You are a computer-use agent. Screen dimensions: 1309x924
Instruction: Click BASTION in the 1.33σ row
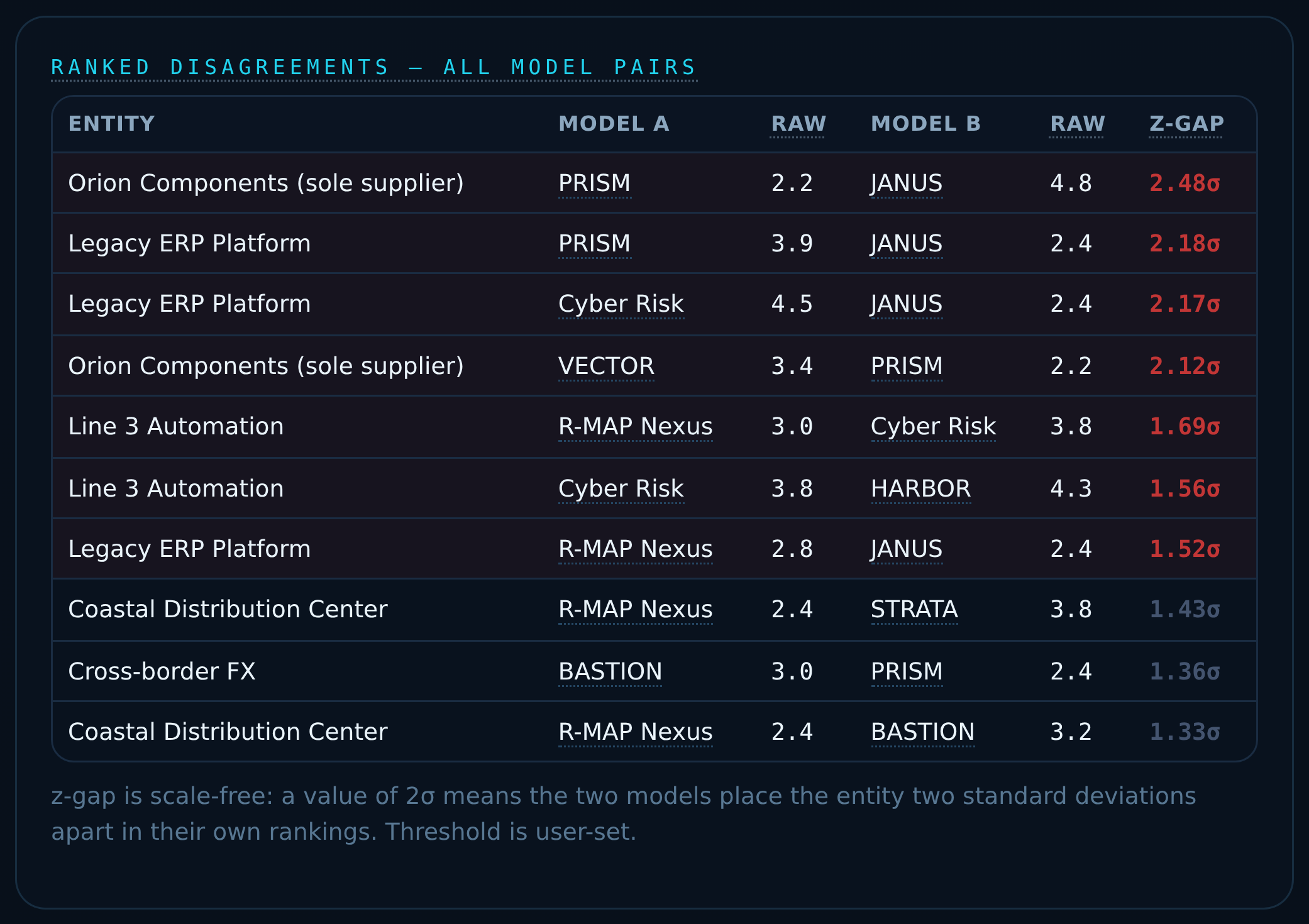click(922, 732)
